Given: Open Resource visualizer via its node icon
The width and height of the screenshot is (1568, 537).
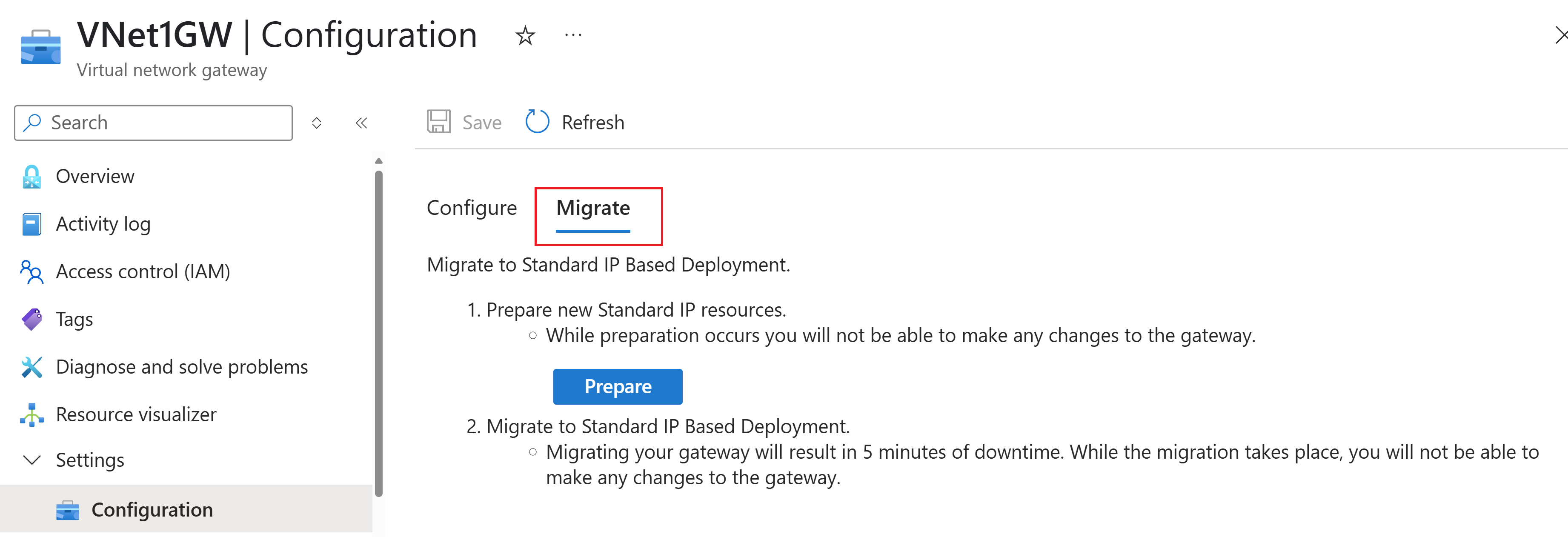Looking at the screenshot, I should click(31, 414).
